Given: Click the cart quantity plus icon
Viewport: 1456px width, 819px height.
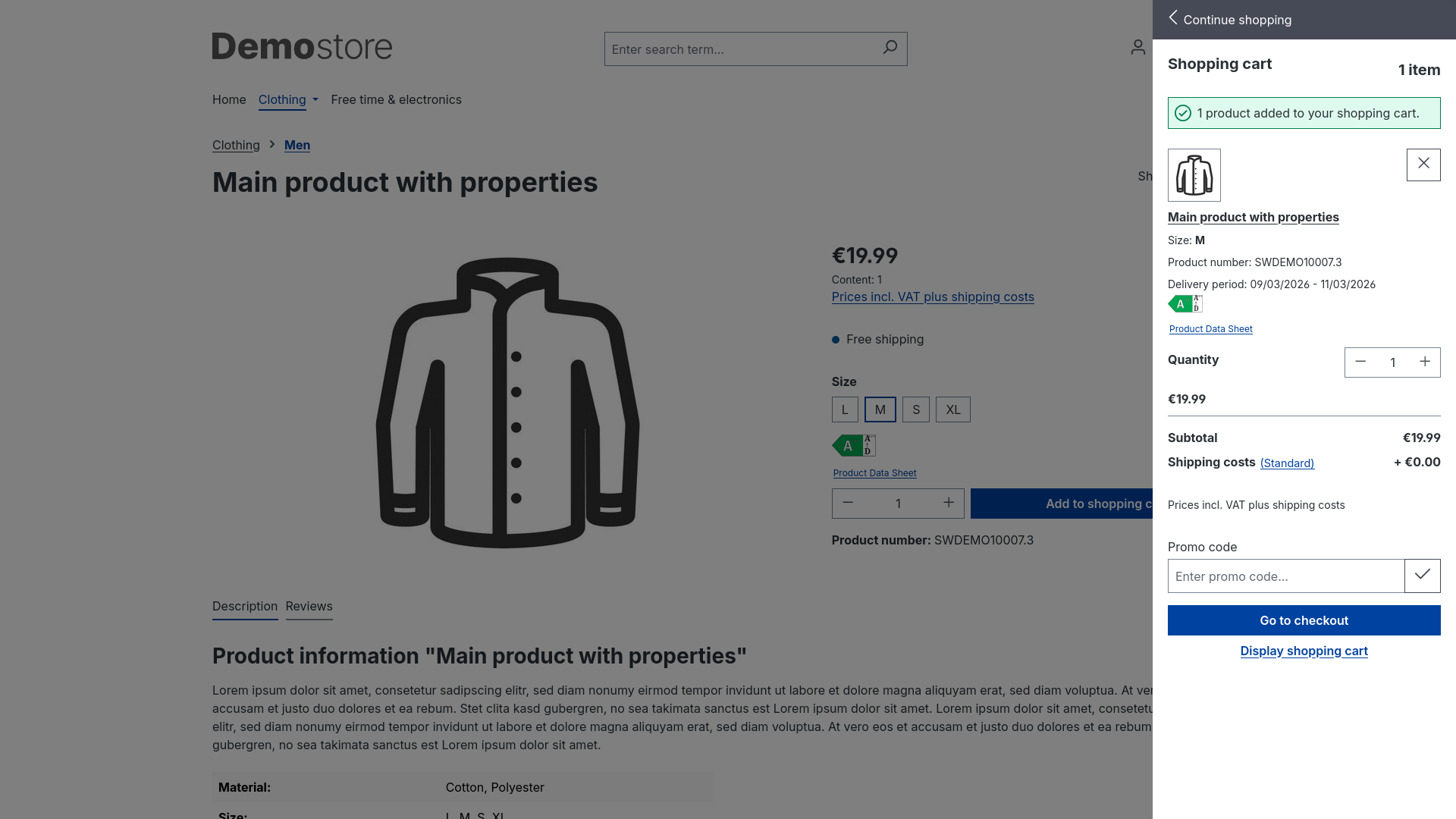Looking at the screenshot, I should [1425, 362].
